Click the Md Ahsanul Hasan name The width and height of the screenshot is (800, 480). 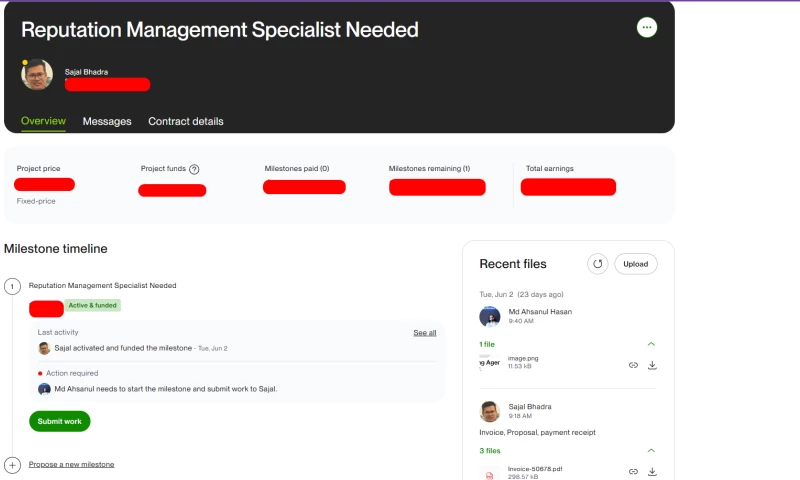(x=540, y=312)
